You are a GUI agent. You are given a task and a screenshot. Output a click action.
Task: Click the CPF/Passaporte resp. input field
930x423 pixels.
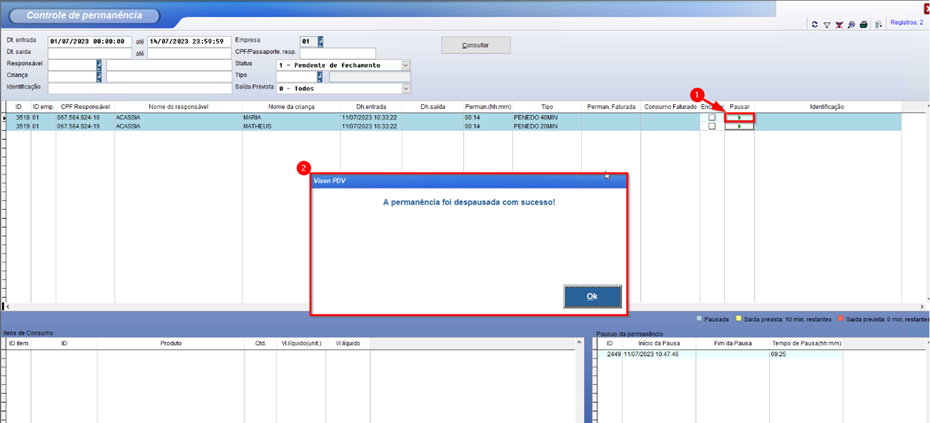[338, 53]
